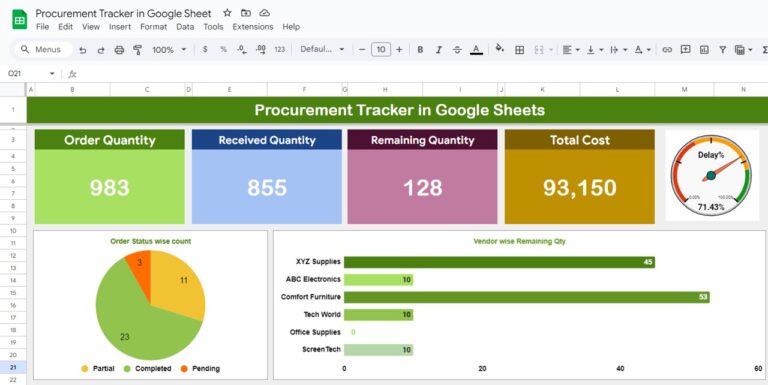768x385 pixels.
Task: Open the Edit menu
Action: pyautogui.click(x=65, y=27)
